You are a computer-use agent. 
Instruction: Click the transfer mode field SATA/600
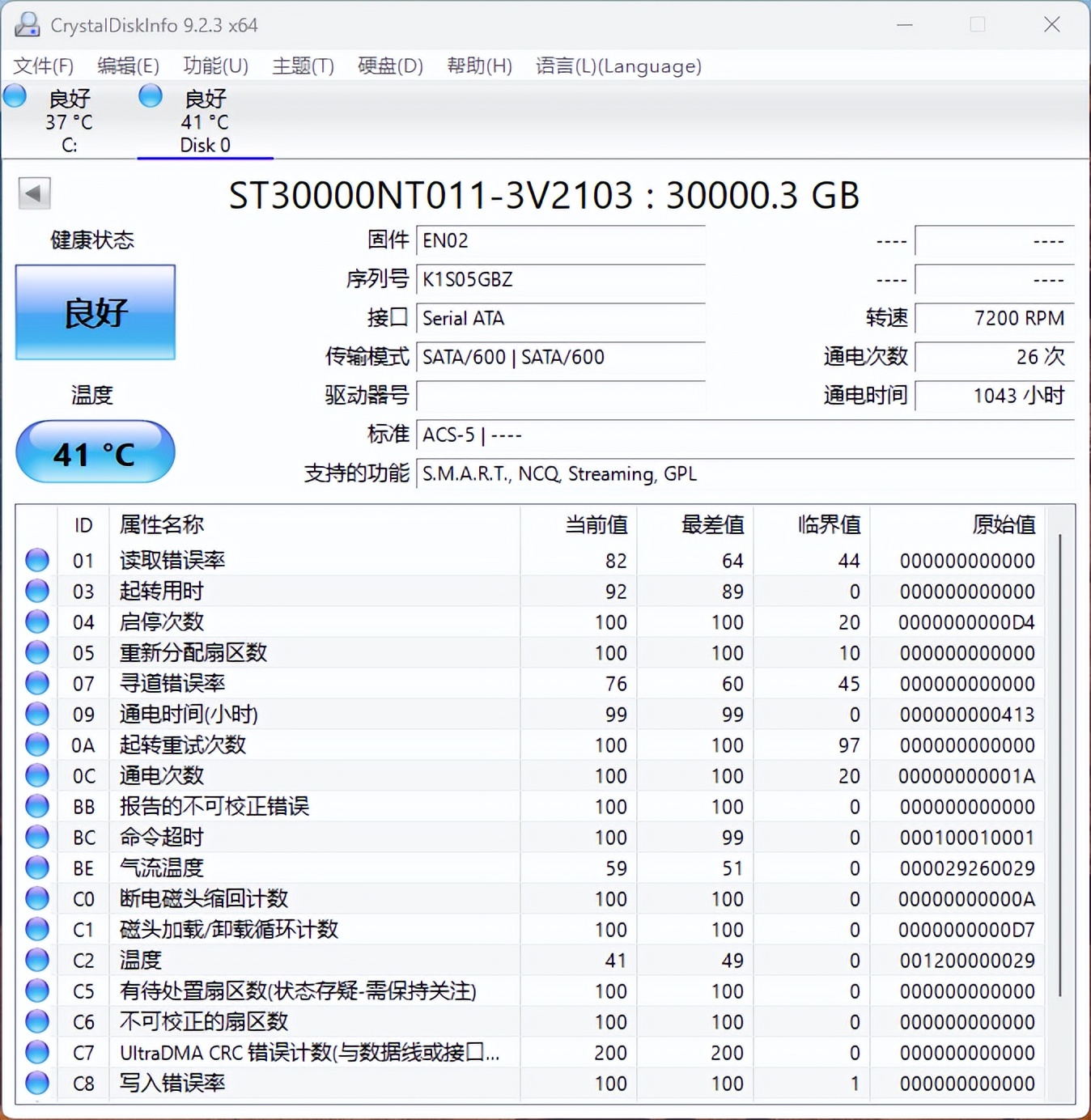[x=560, y=357]
